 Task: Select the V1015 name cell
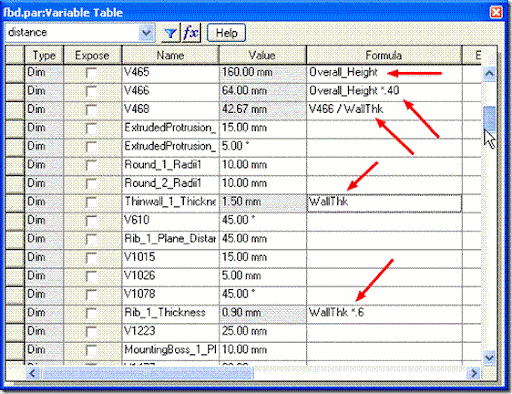pos(170,258)
